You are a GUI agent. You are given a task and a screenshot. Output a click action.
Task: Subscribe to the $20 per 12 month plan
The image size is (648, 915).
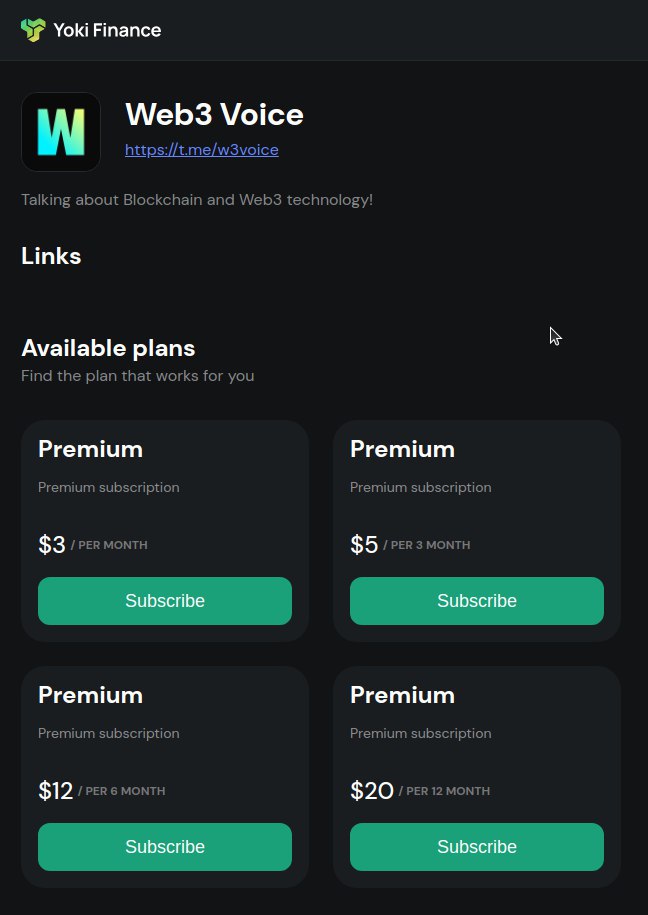click(477, 847)
